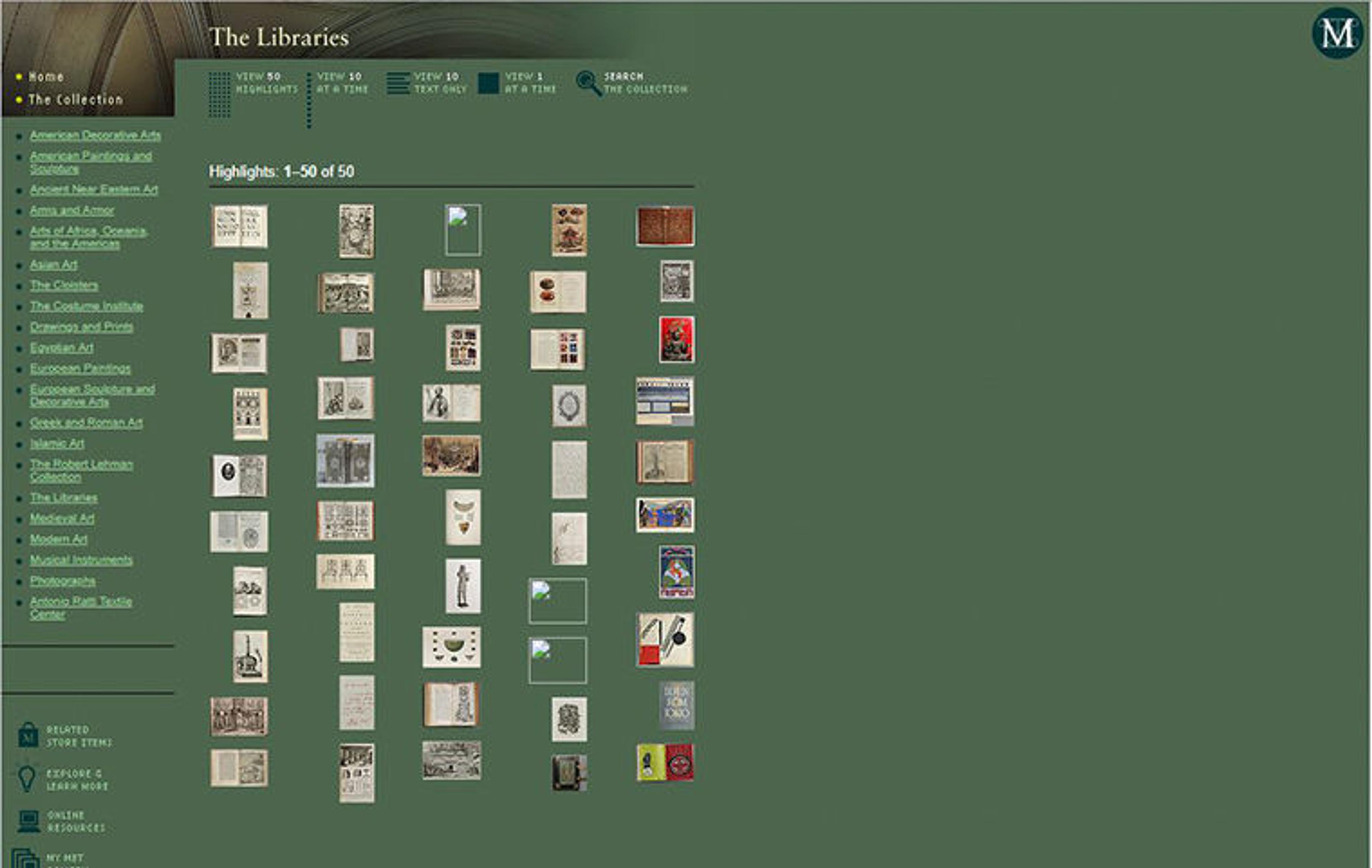
Task: Click the View 50 Highlights grid icon
Action: tap(219, 95)
